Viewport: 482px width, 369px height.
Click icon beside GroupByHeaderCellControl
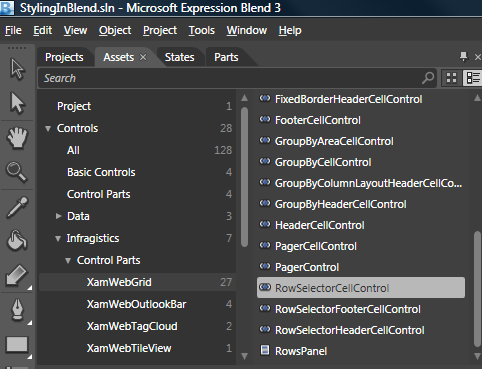coord(265,203)
